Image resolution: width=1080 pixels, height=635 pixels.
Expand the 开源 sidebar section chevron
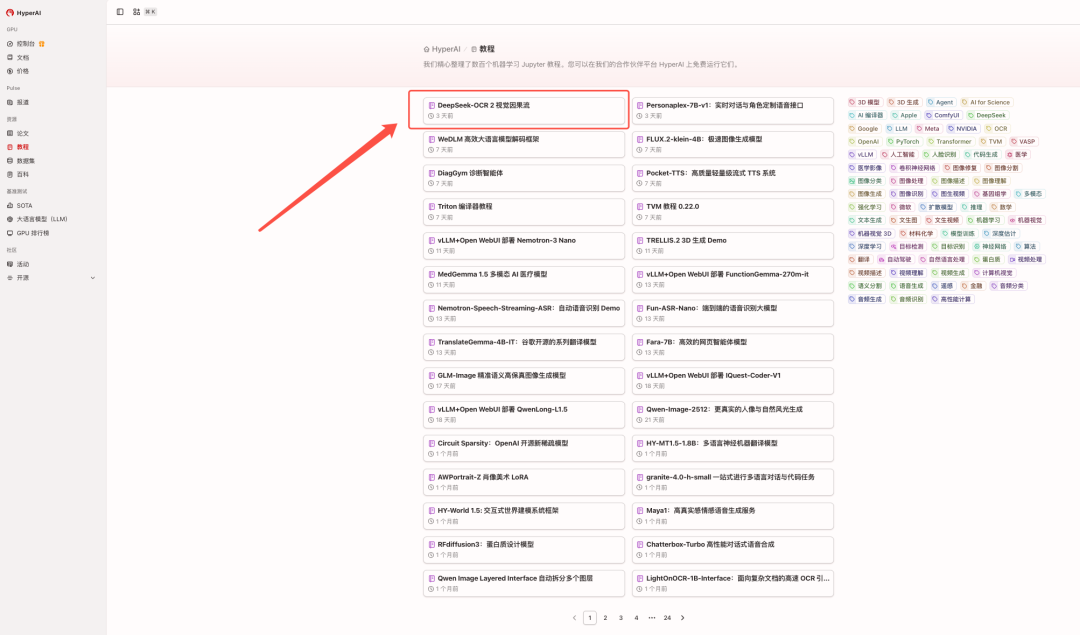pyautogui.click(x=93, y=278)
